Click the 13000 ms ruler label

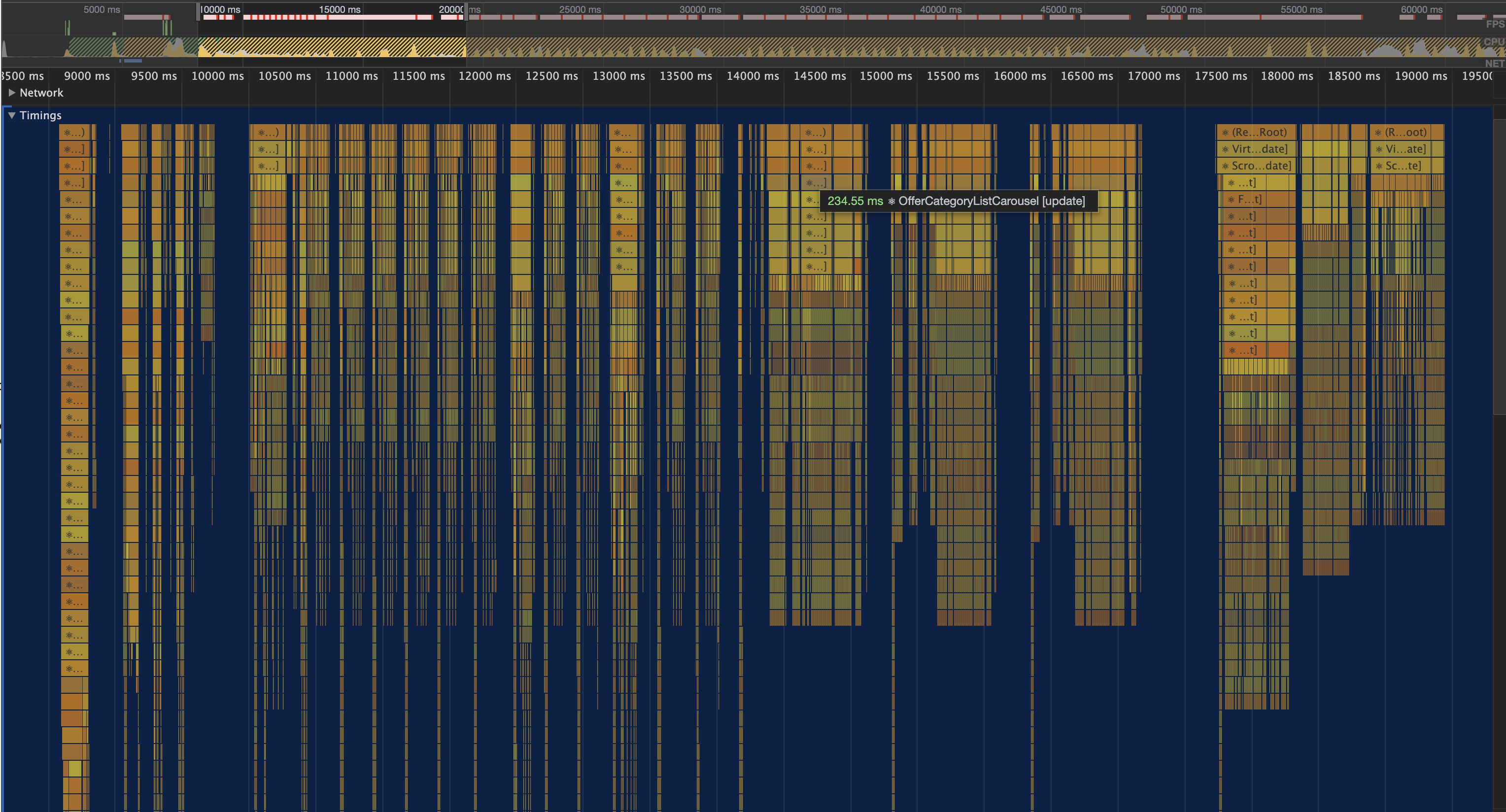619,76
